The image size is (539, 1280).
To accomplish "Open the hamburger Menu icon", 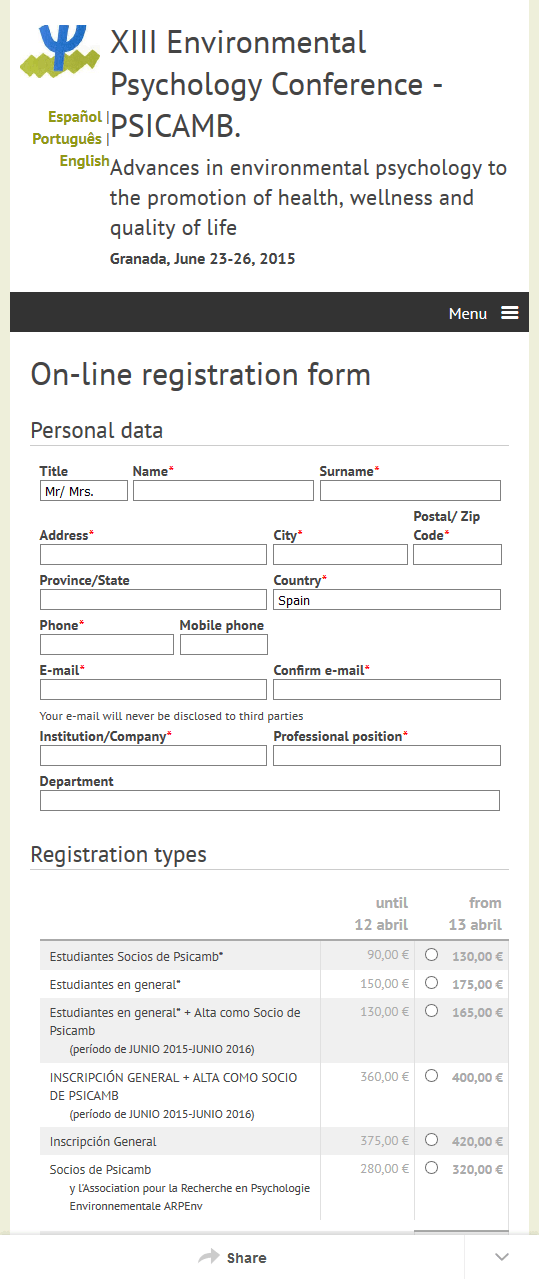I will coord(510,313).
